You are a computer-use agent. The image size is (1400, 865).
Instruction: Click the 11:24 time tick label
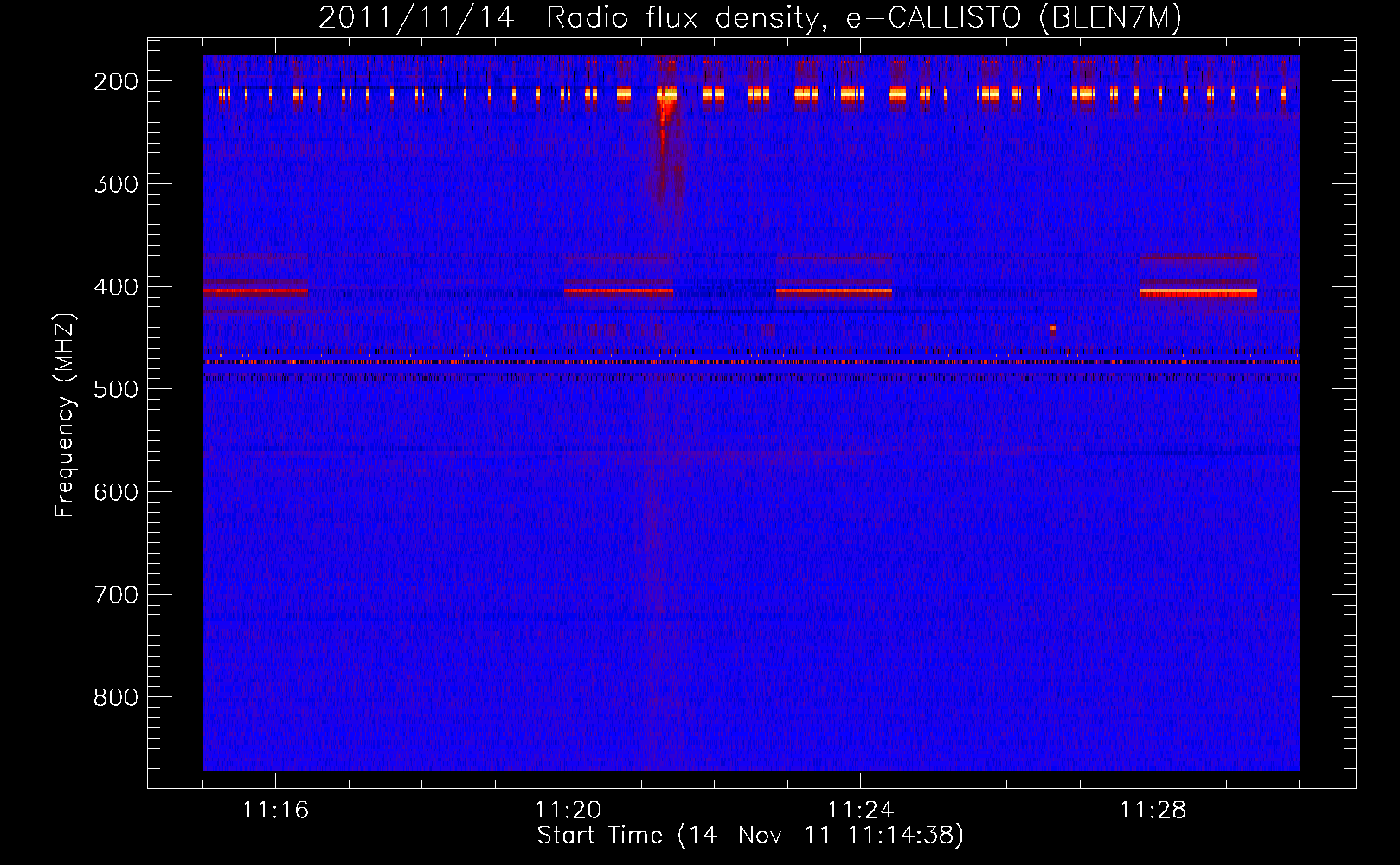pyautogui.click(x=860, y=810)
